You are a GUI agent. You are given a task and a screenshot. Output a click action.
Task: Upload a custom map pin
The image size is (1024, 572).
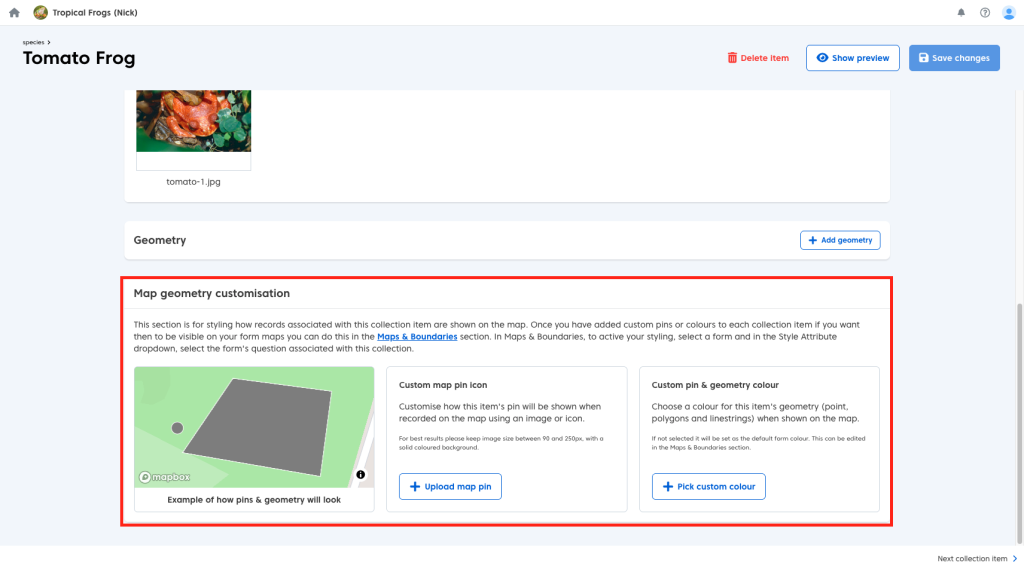tap(450, 487)
